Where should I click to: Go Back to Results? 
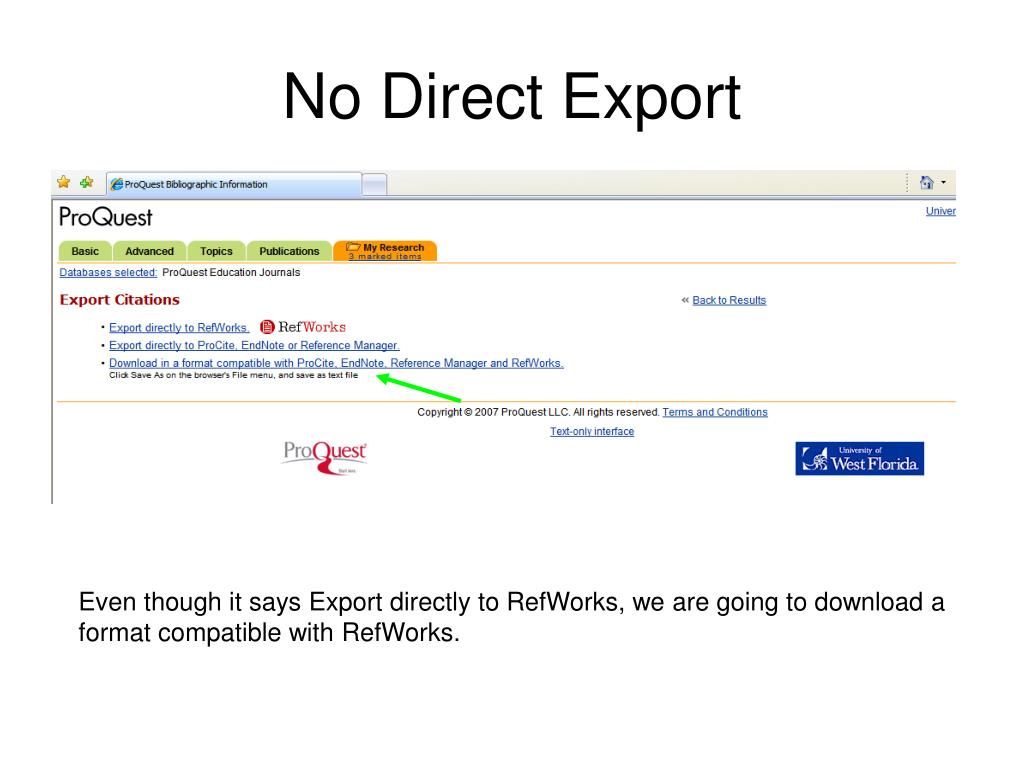click(x=729, y=300)
